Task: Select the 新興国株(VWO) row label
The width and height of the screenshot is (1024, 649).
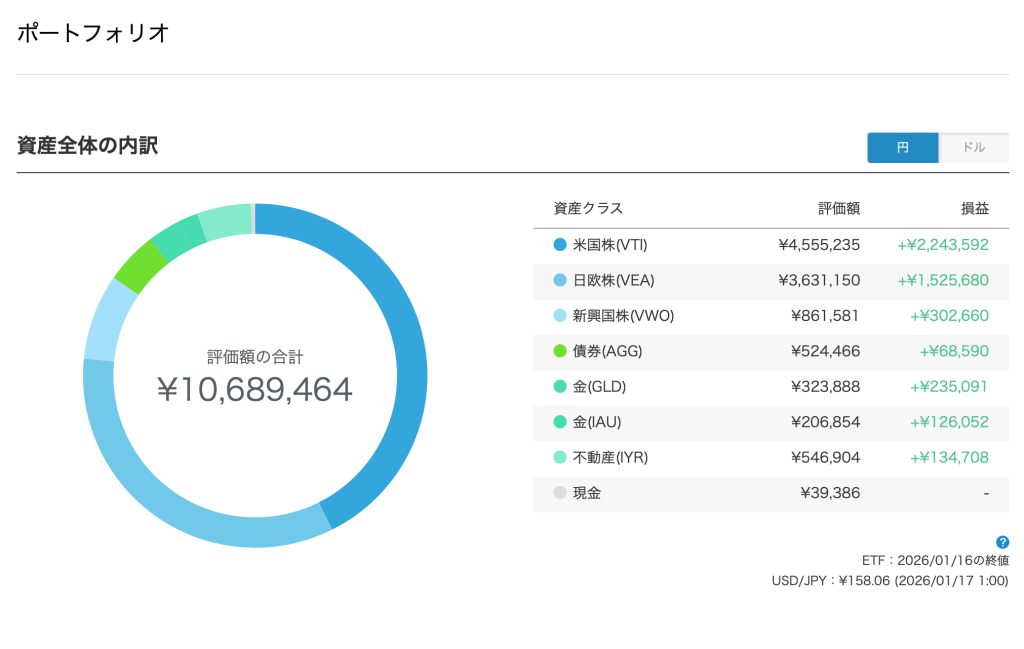Action: tap(623, 316)
